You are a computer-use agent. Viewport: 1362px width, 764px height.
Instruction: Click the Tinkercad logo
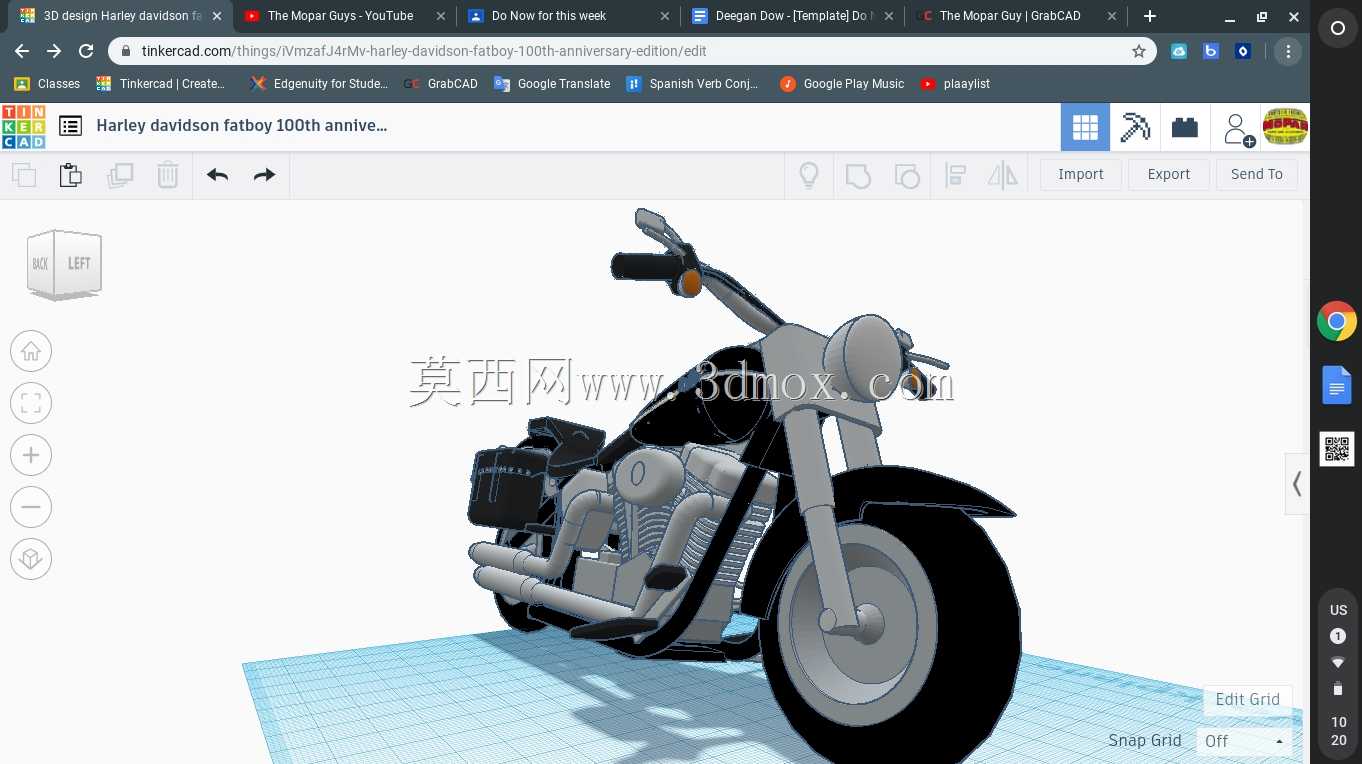[x=23, y=126]
